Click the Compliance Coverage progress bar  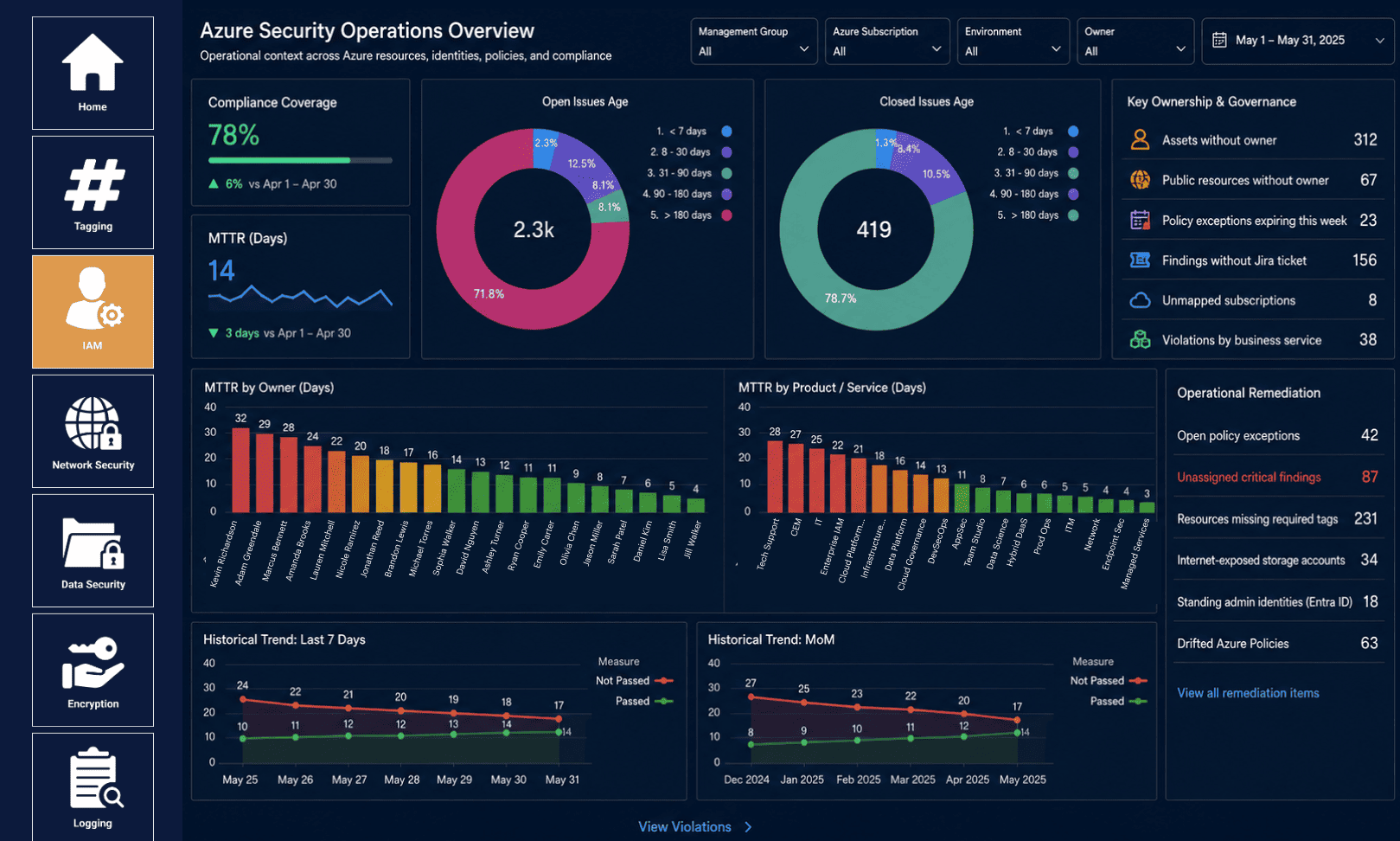(300, 160)
